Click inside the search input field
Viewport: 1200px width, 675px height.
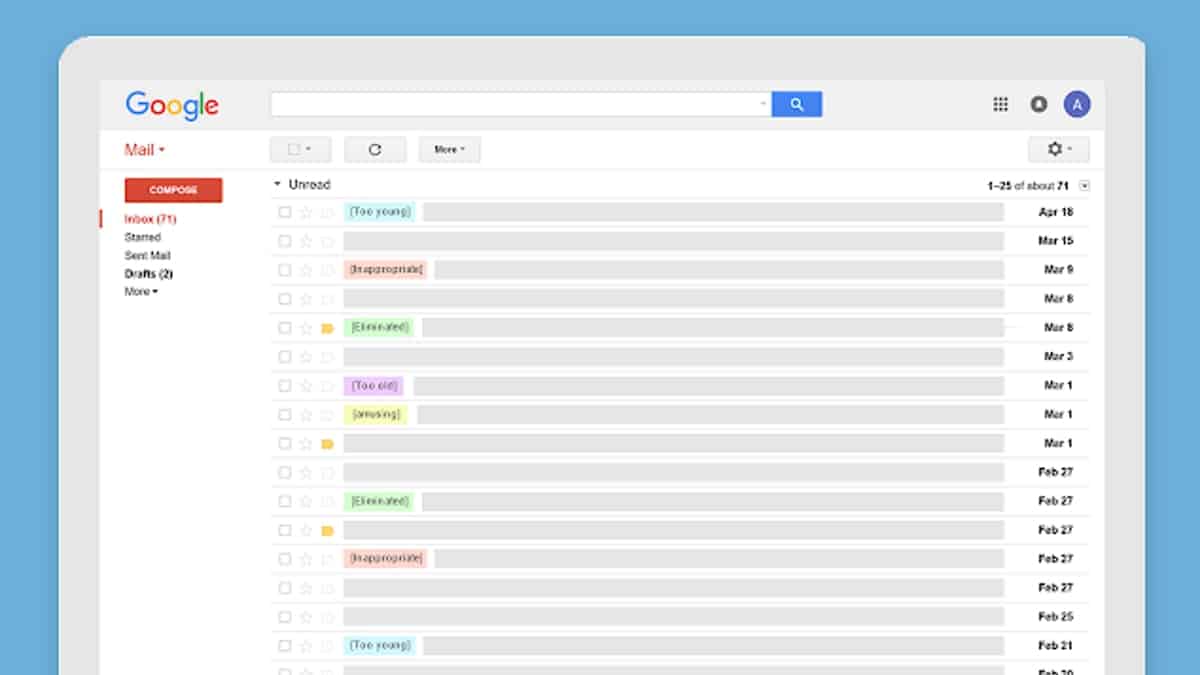tap(510, 103)
